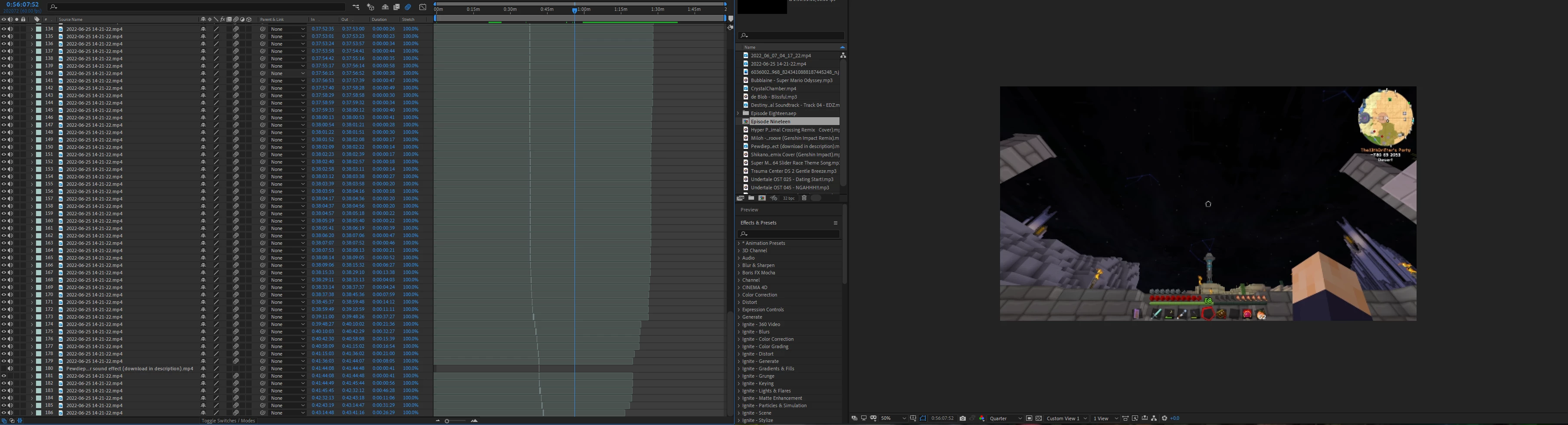
Task: Open the 50% magnification dropdown
Action: click(893, 418)
